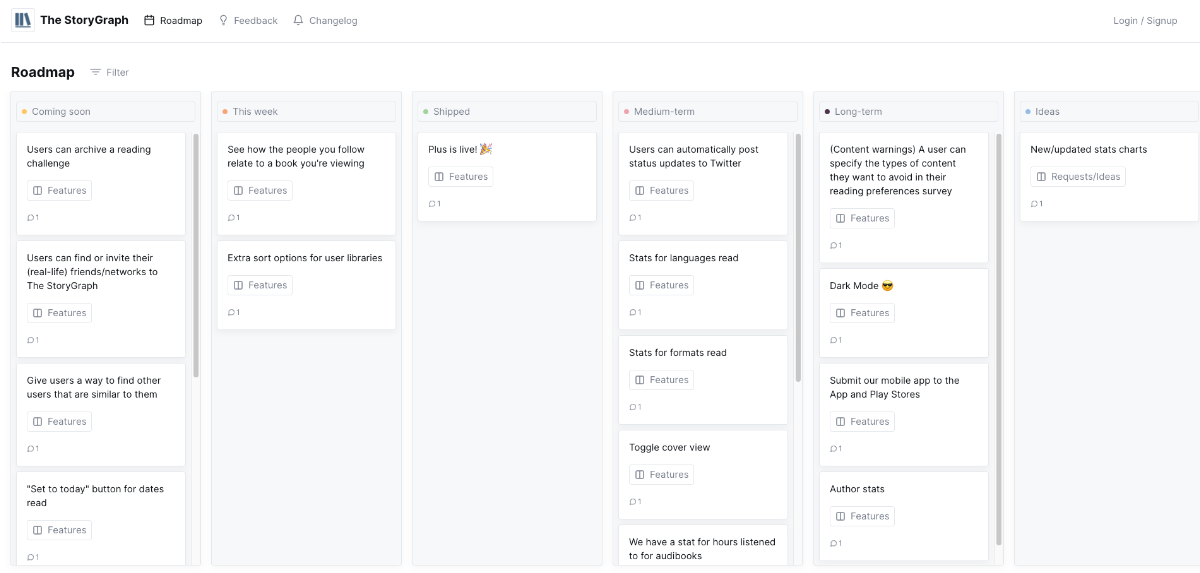
Task: Open the Roadmap tab
Action: coord(173,20)
